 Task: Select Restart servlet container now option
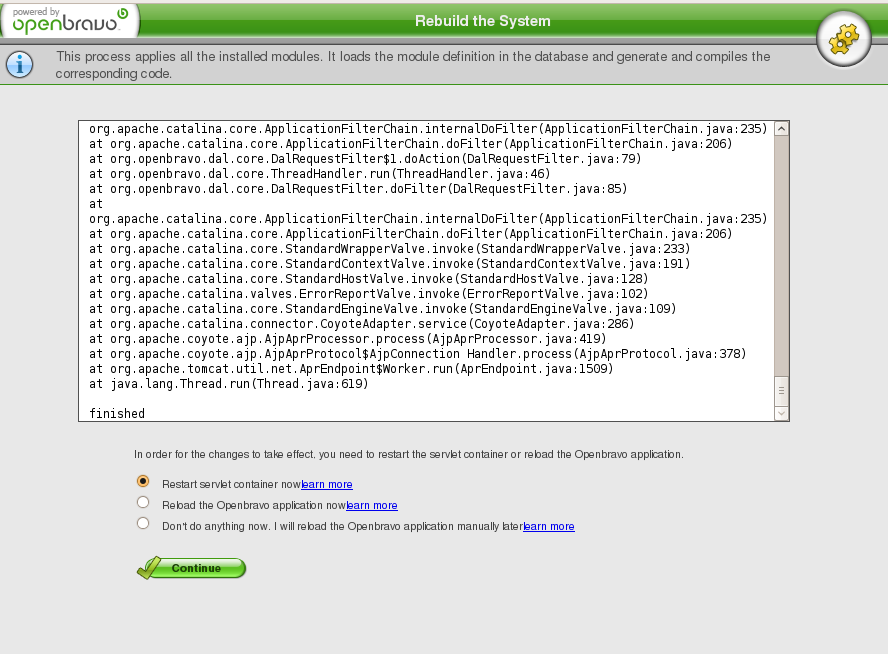point(143,481)
